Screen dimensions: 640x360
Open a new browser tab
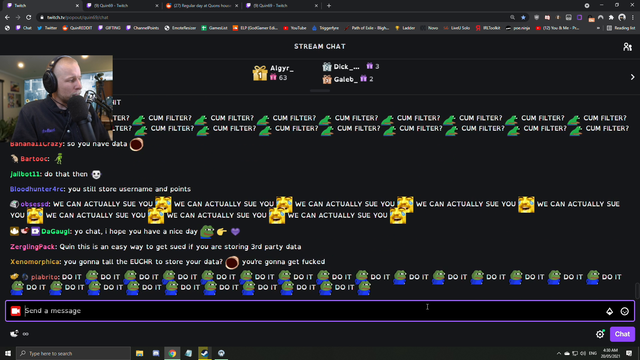coord(329,6)
